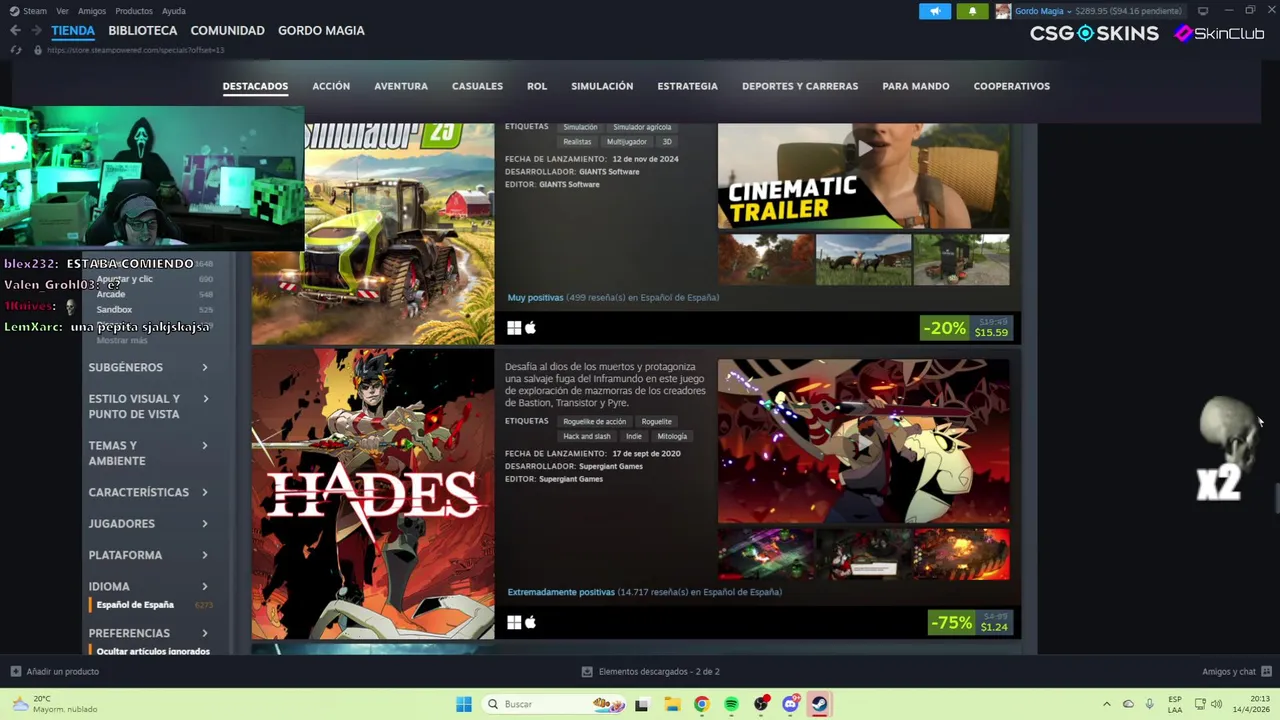The height and width of the screenshot is (720, 1280).
Task: Click the Muy positivas reviews link
Action: point(535,297)
